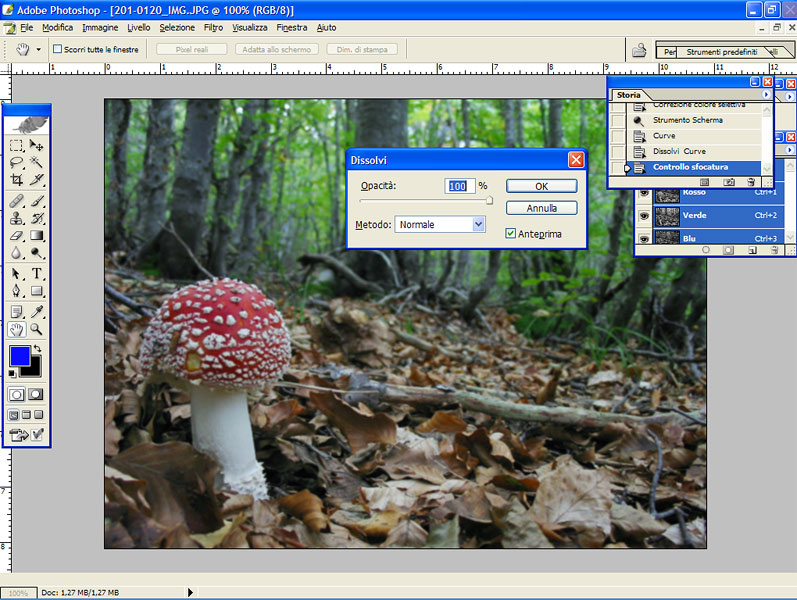Screen dimensions: 797x600
Task: Select the Crop tool in toolbox
Action: click(16, 180)
